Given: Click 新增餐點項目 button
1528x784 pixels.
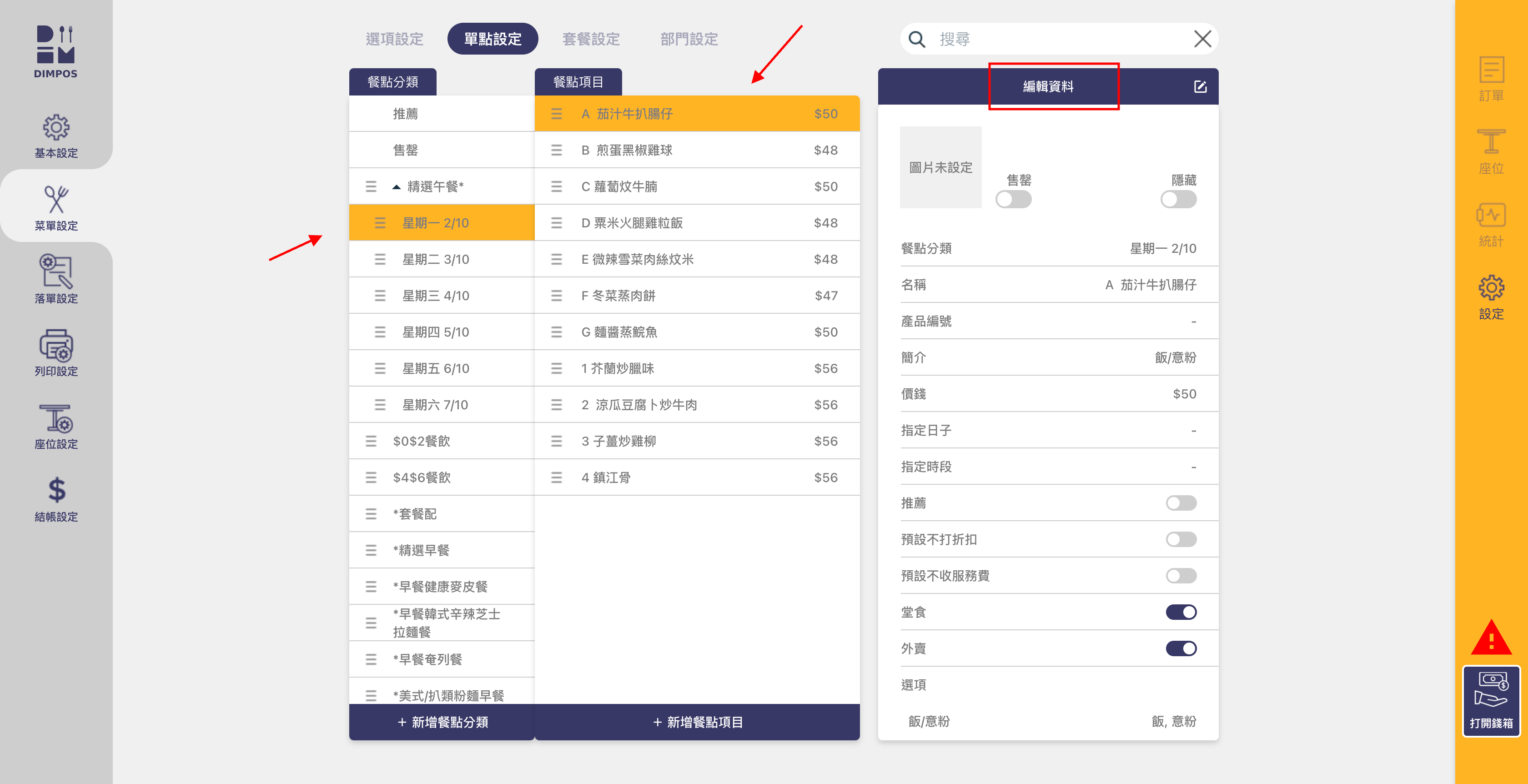Looking at the screenshot, I should 697,722.
